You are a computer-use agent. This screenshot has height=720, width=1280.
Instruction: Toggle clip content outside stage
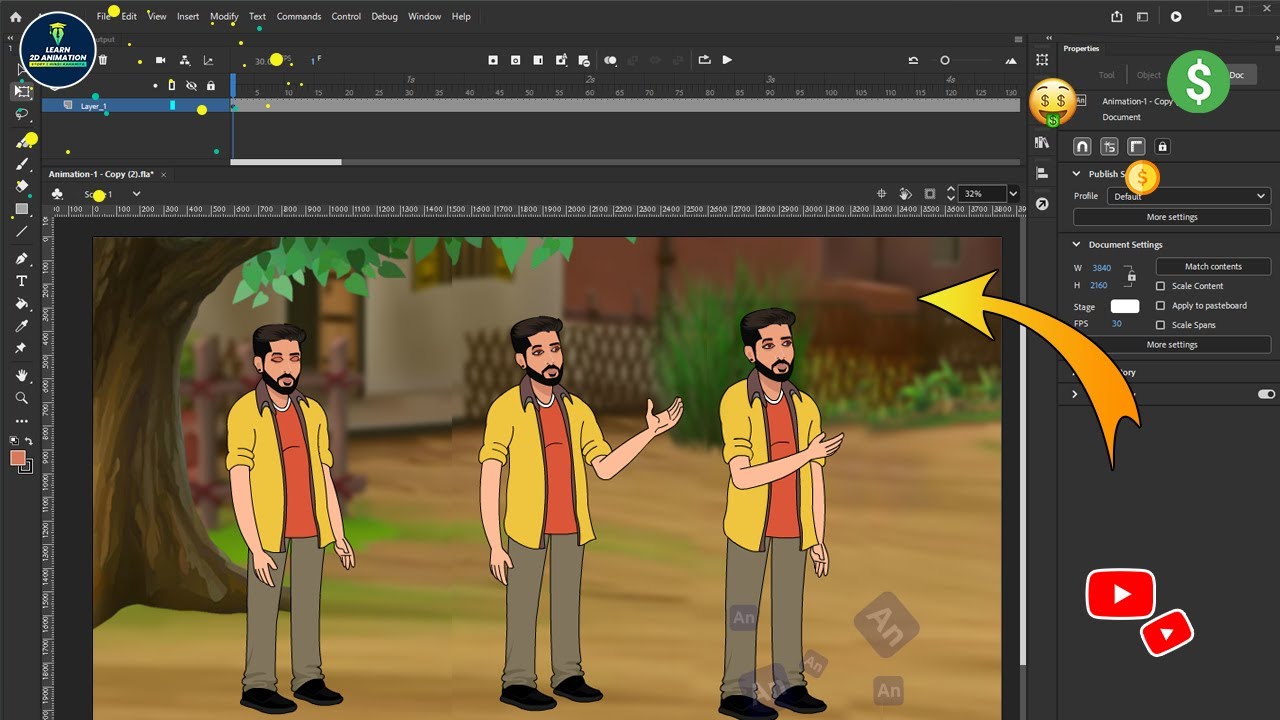click(930, 193)
